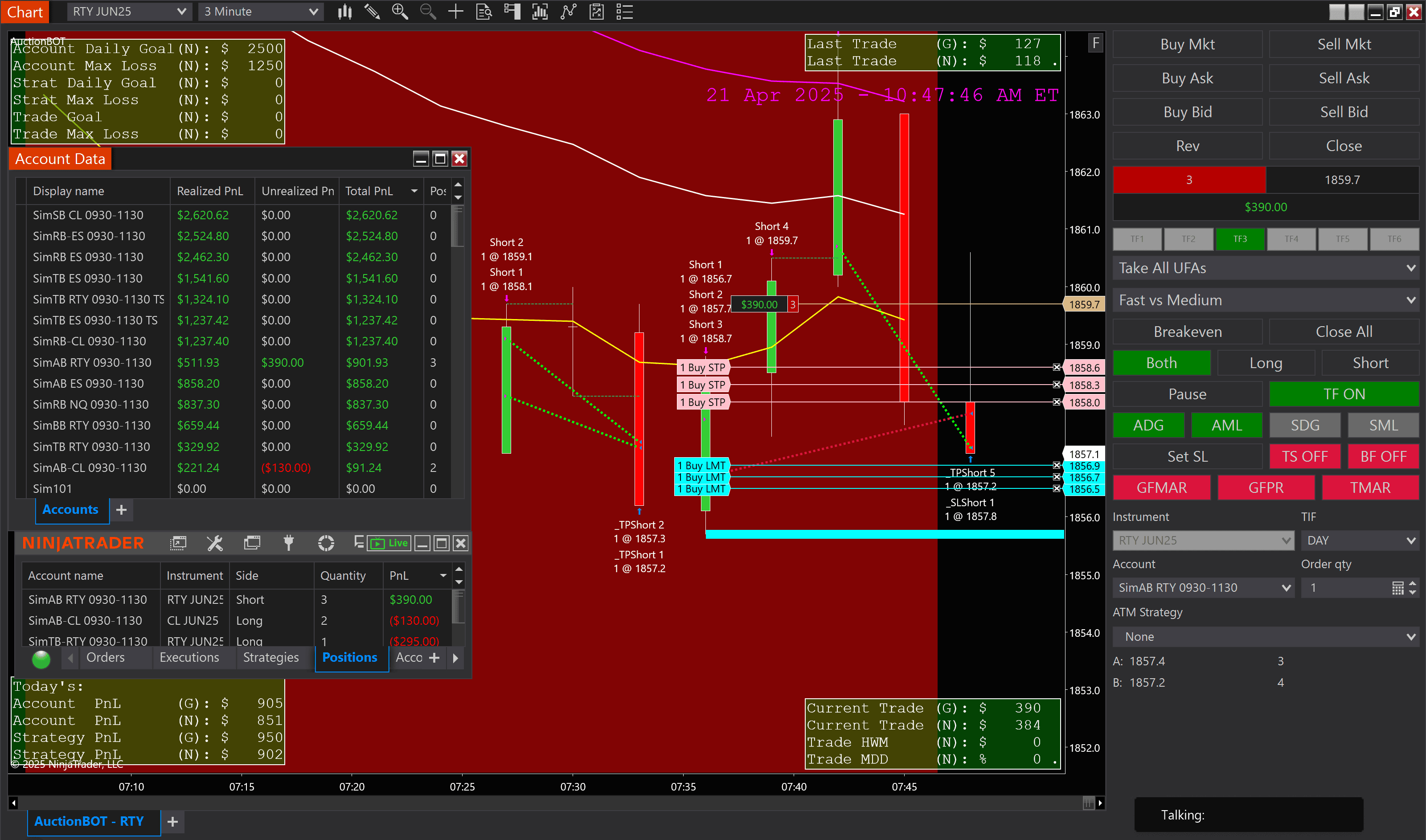
Task: Select the zoom in tool on chart toolbar
Action: click(400, 11)
